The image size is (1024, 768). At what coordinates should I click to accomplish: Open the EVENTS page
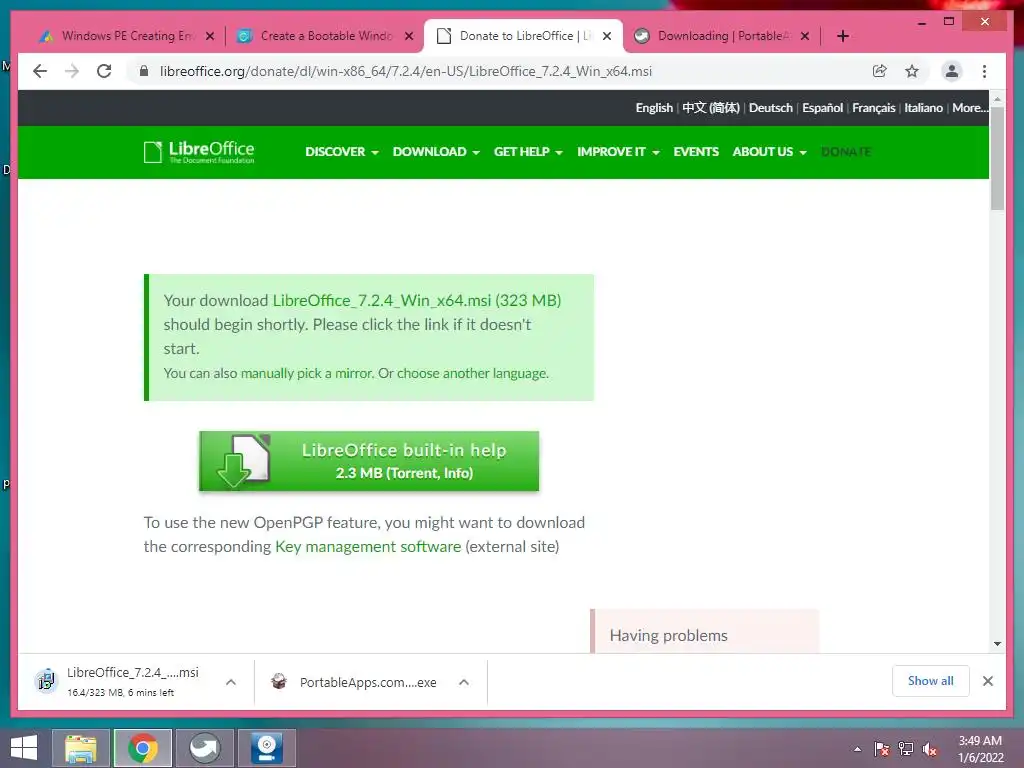pyautogui.click(x=696, y=152)
